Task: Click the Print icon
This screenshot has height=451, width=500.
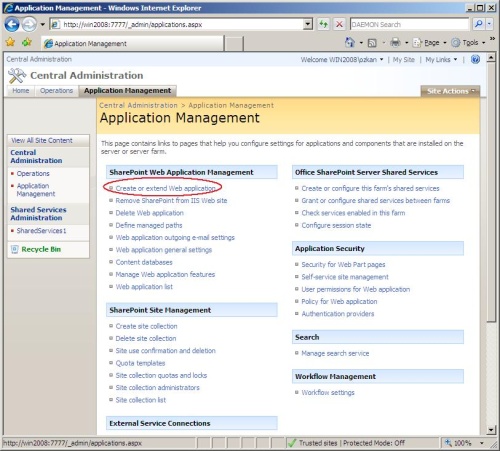Action: [395, 42]
